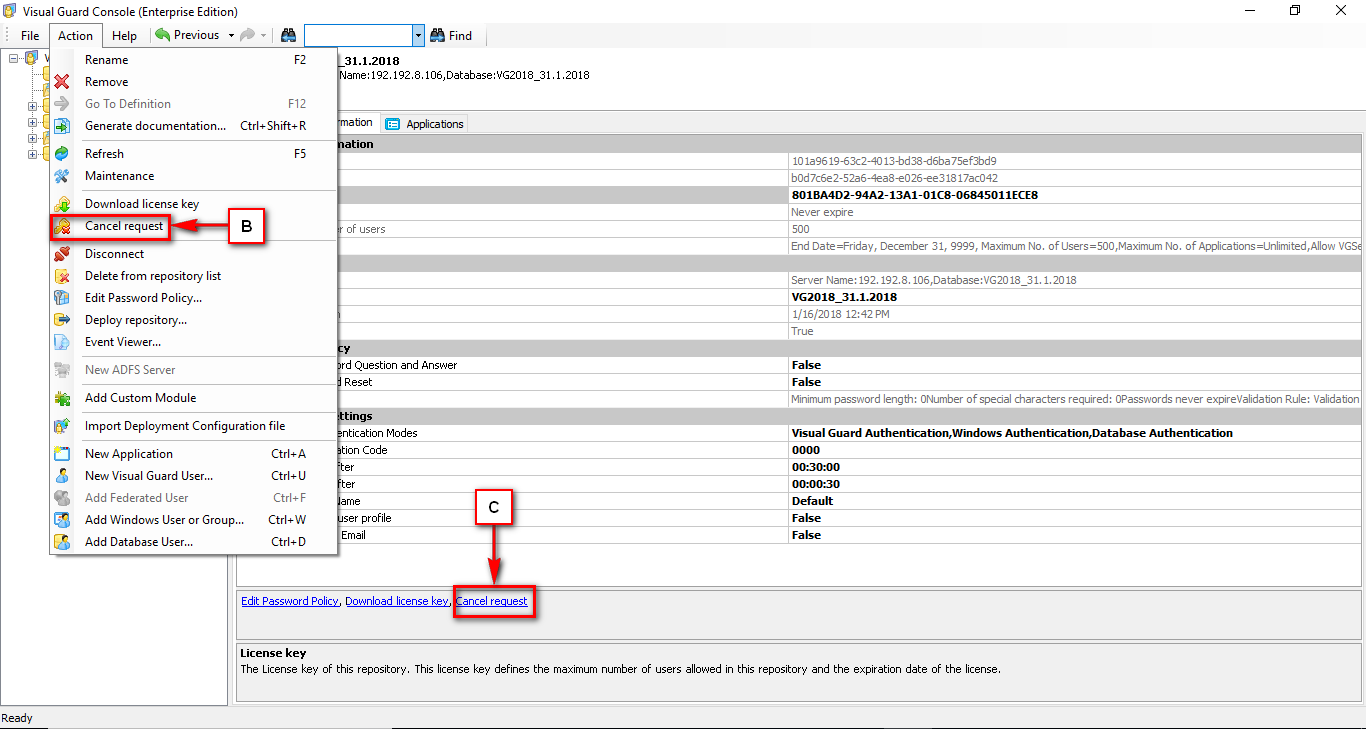Open the search combo box dropdown

point(417,34)
